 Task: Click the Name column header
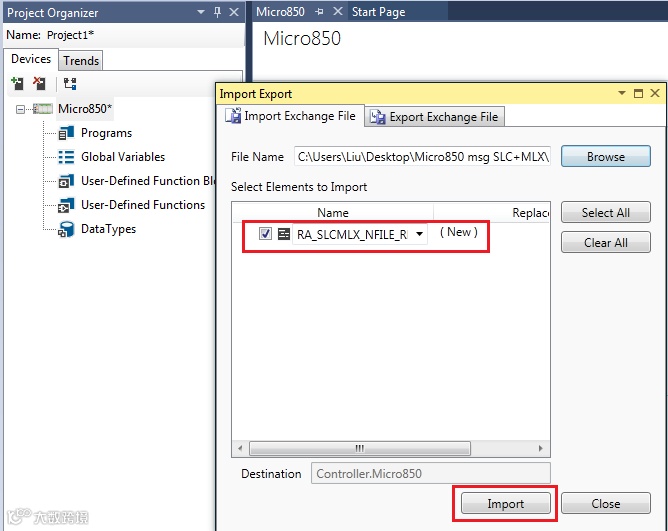coord(333,212)
